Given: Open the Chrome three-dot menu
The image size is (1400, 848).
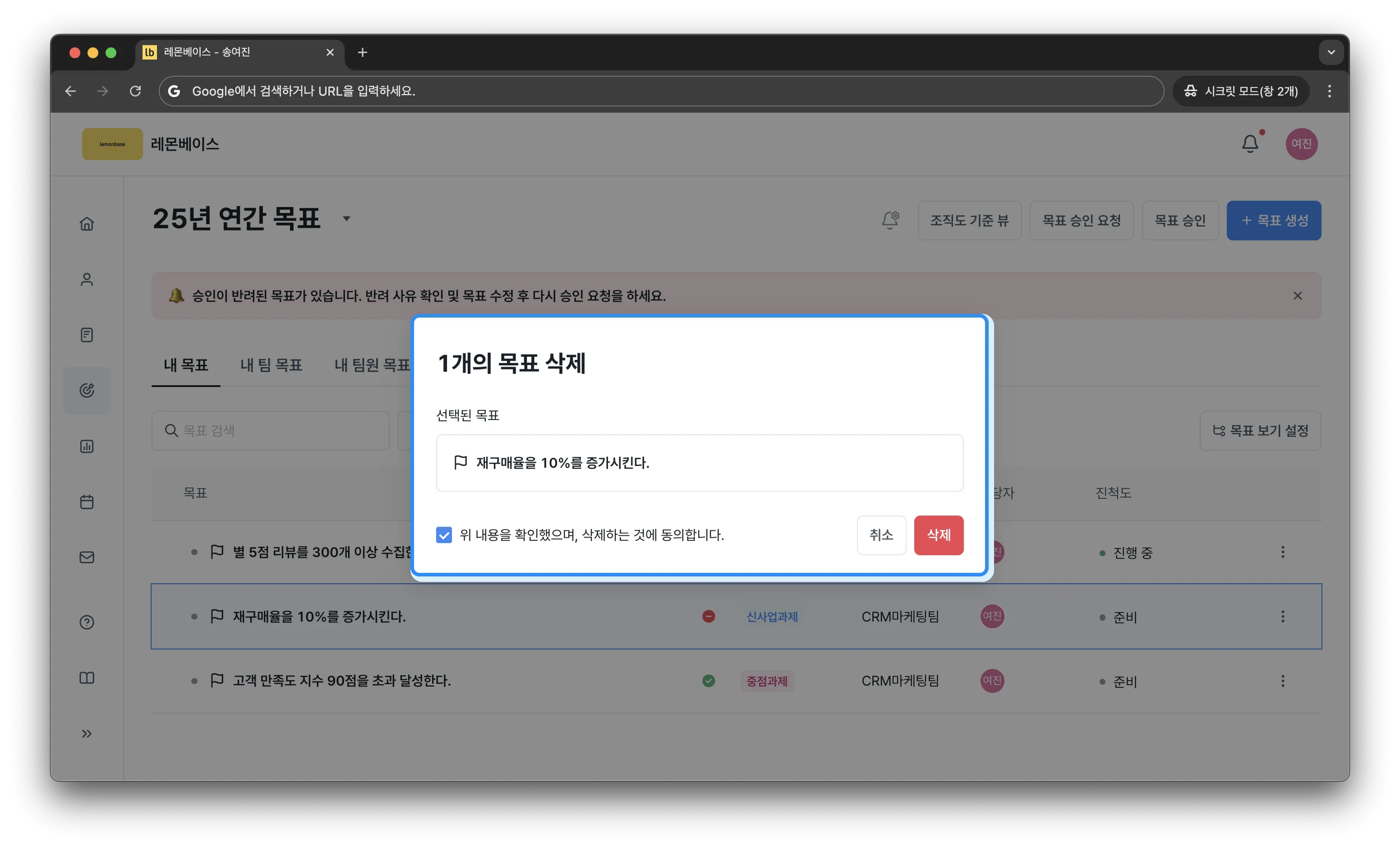Looking at the screenshot, I should click(1329, 91).
